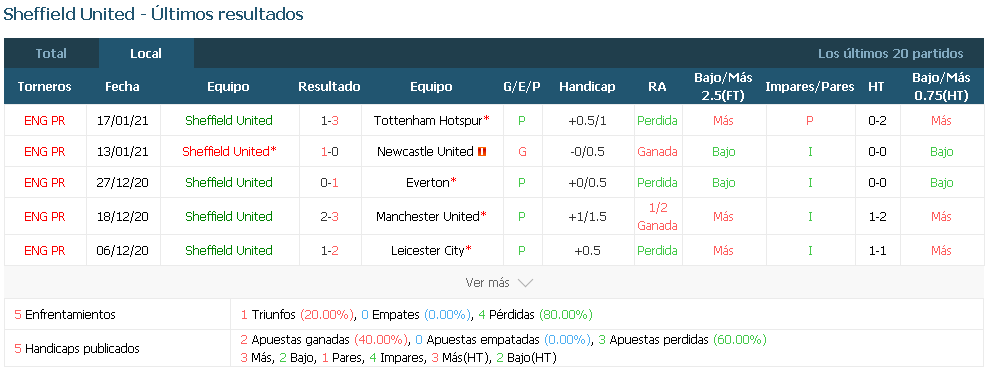The height and width of the screenshot is (375, 1000).
Task: Click the ENG PR tournament for 17/01/21
Action: click(x=45, y=121)
